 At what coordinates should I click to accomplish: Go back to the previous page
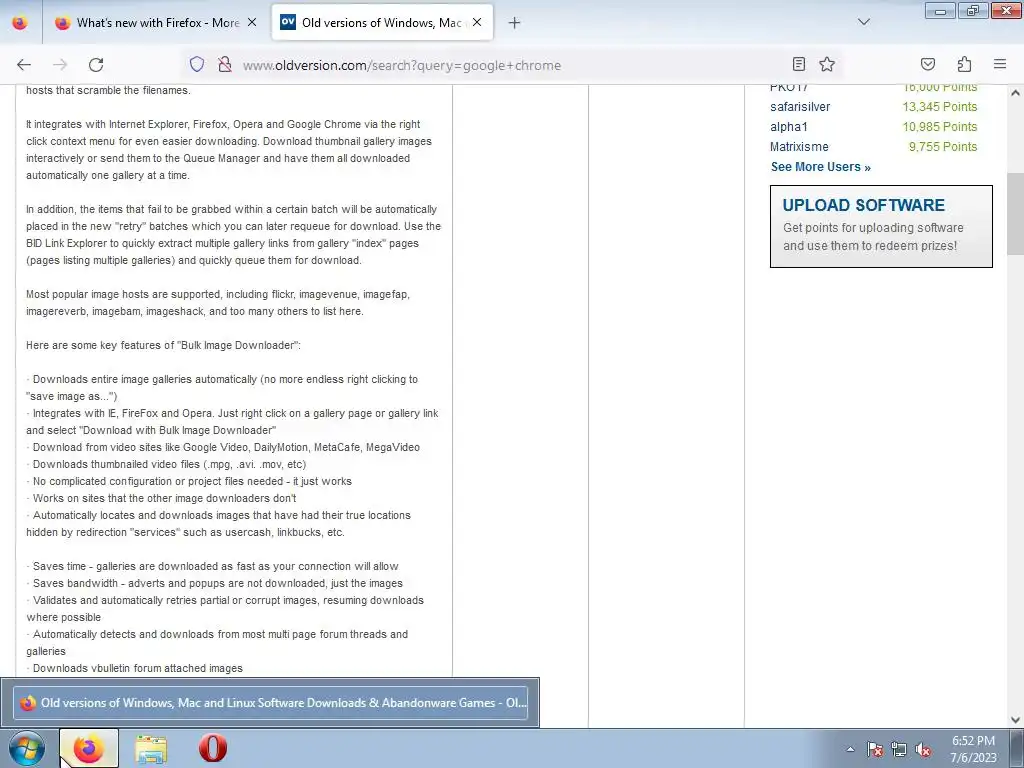[x=24, y=65]
